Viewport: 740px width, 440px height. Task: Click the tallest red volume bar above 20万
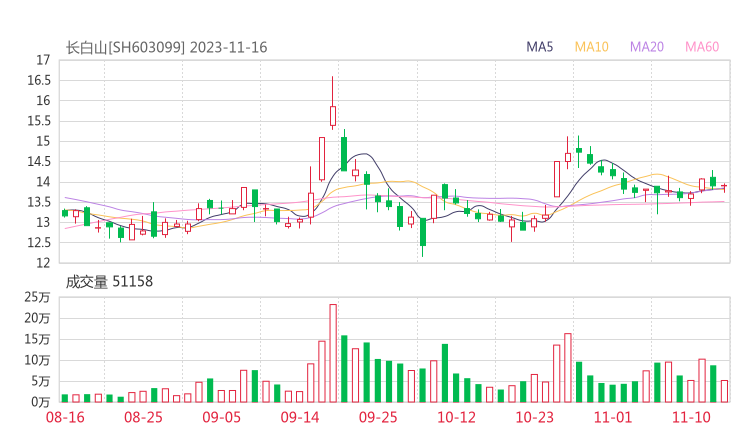[x=333, y=353]
